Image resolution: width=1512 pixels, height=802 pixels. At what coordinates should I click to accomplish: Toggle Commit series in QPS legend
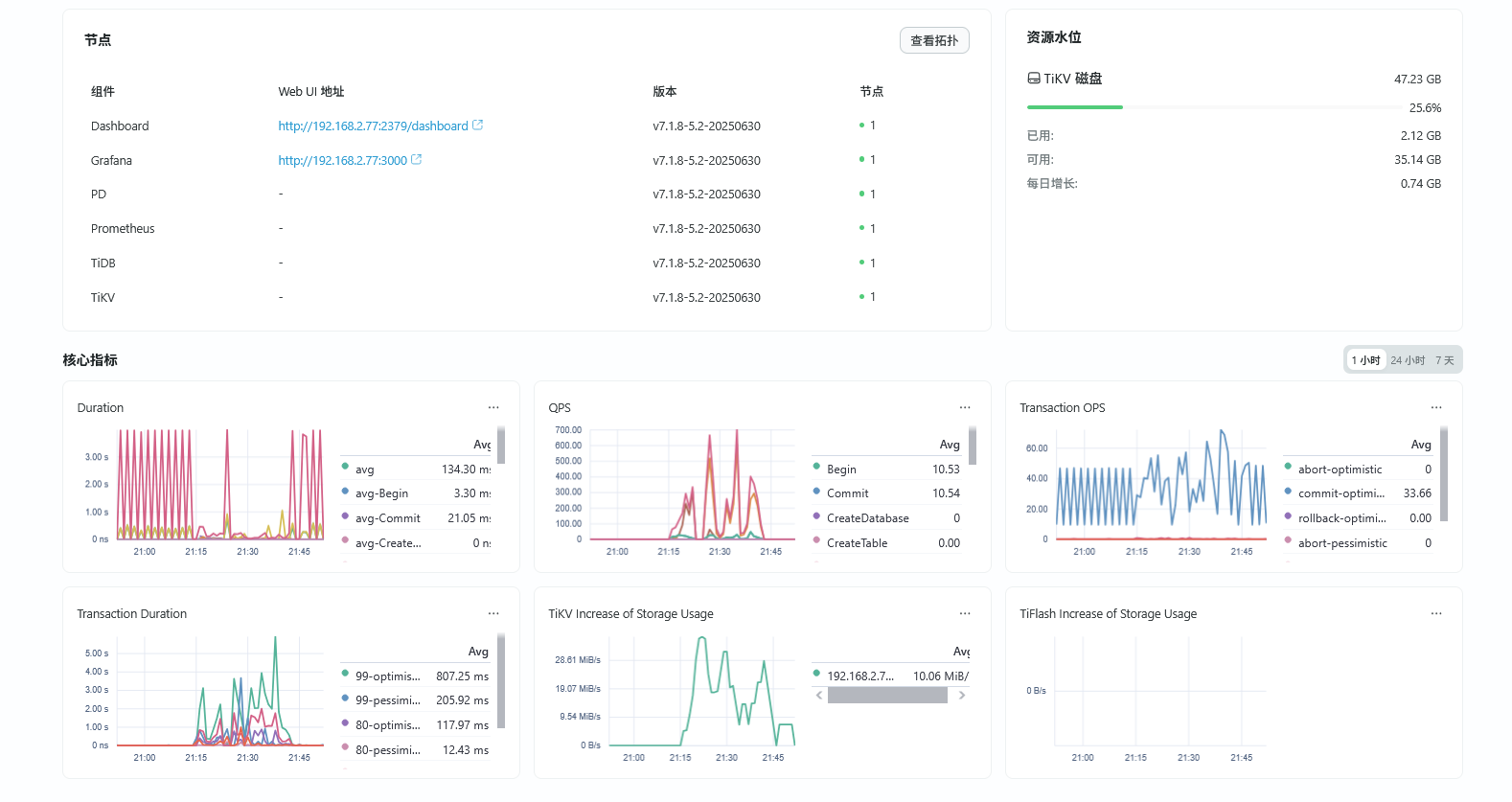click(847, 493)
